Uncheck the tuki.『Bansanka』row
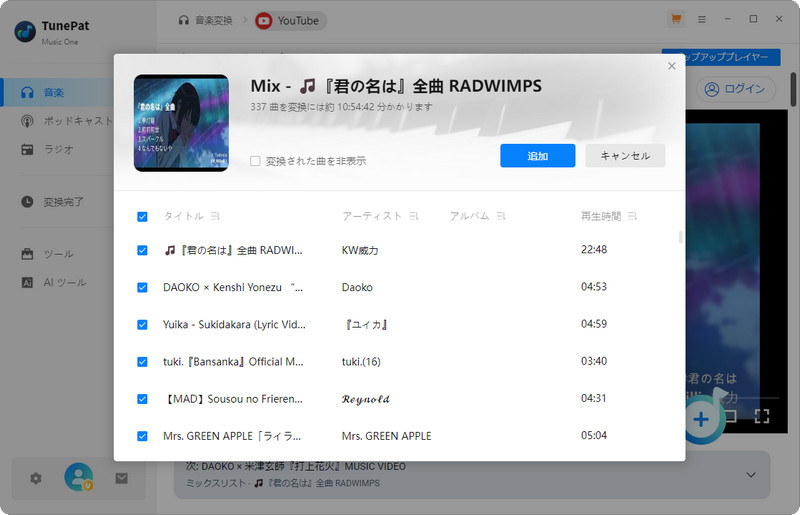The height and width of the screenshot is (515, 800). (x=142, y=362)
